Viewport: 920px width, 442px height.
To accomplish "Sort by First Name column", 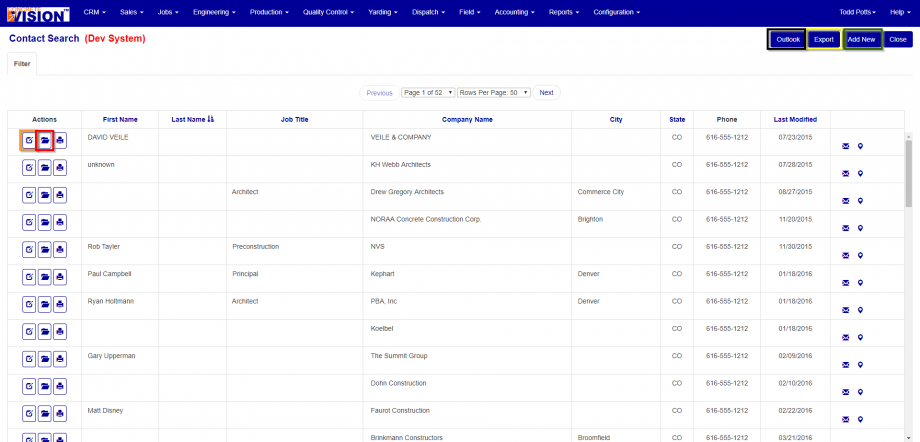I will 120,119.
